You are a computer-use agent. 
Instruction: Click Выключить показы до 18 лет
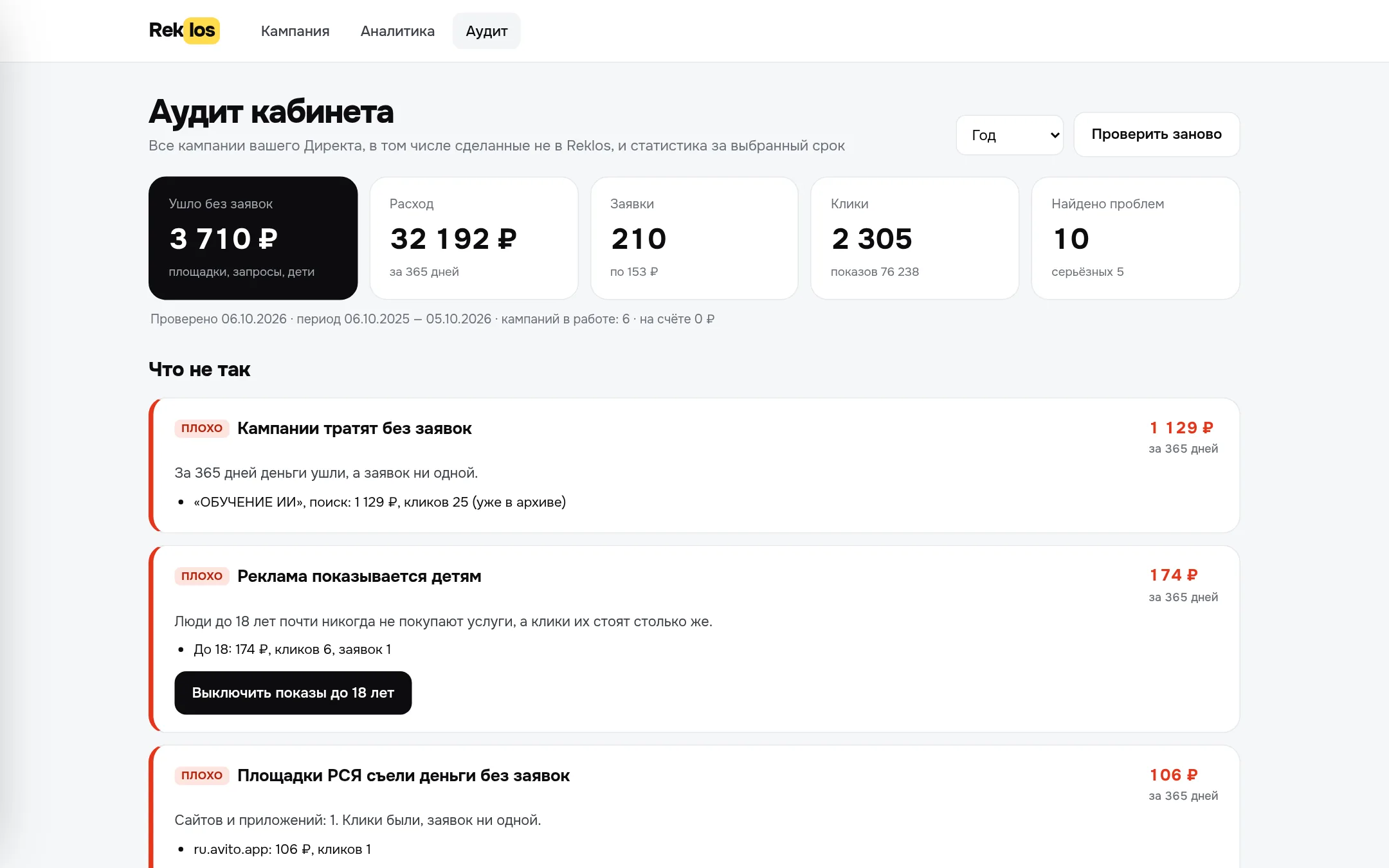293,692
